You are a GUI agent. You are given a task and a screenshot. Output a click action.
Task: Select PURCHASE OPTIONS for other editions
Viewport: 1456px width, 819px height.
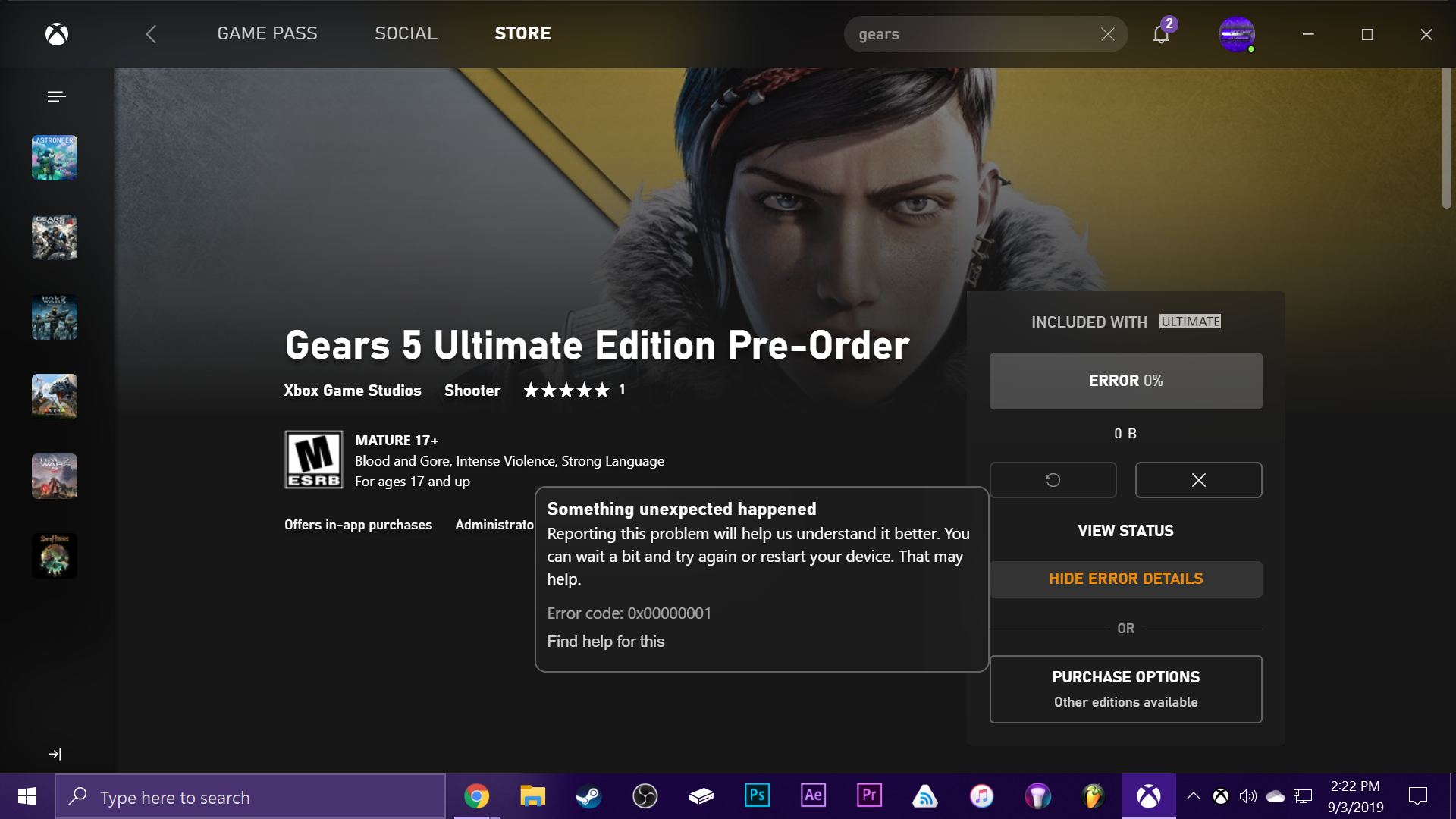pyautogui.click(x=1125, y=688)
